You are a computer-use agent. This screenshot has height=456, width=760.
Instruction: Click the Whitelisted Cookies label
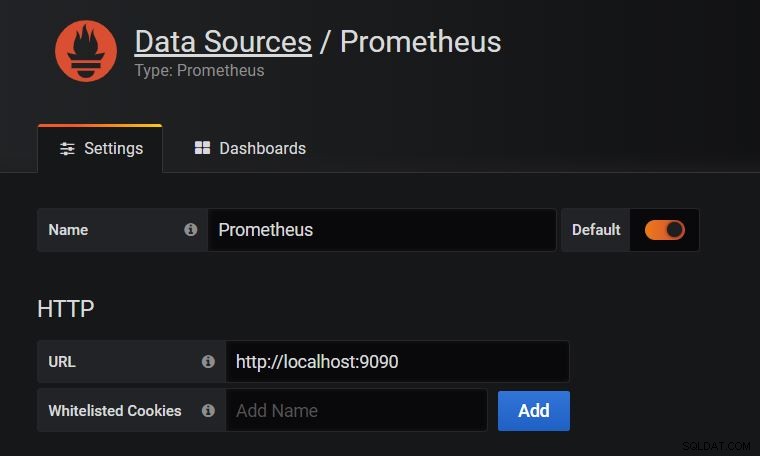point(115,410)
